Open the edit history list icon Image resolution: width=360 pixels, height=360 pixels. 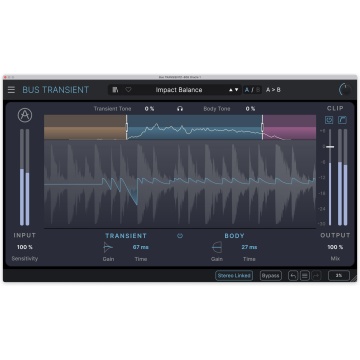tap(305, 276)
